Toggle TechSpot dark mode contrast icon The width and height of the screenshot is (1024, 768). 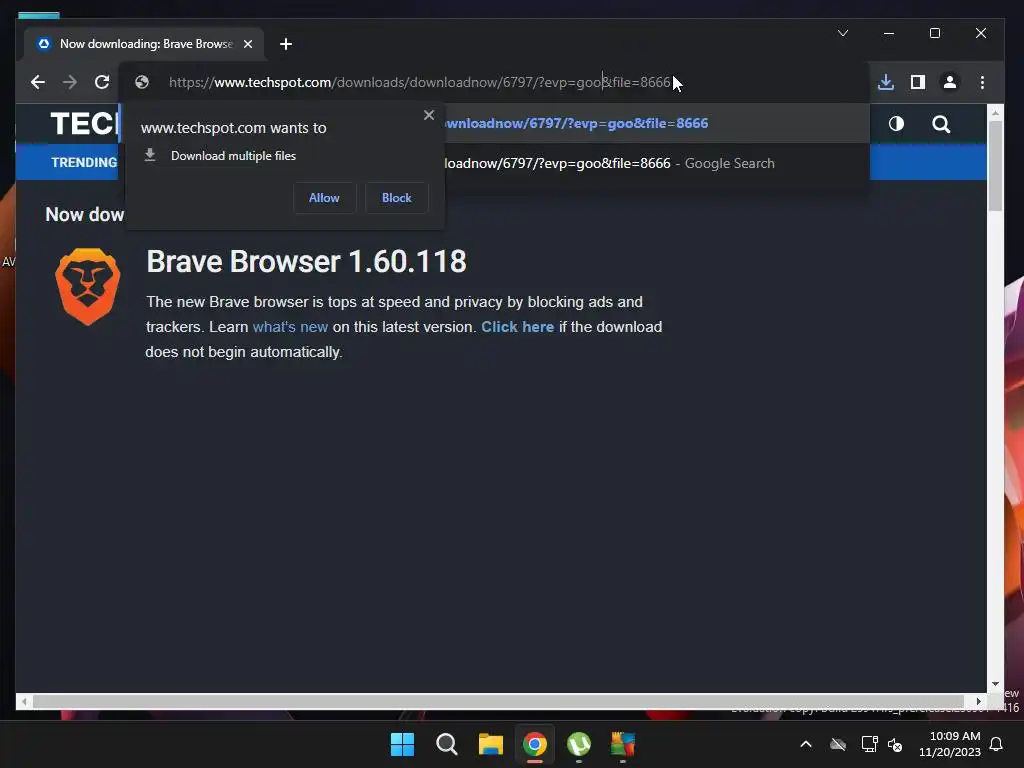896,124
